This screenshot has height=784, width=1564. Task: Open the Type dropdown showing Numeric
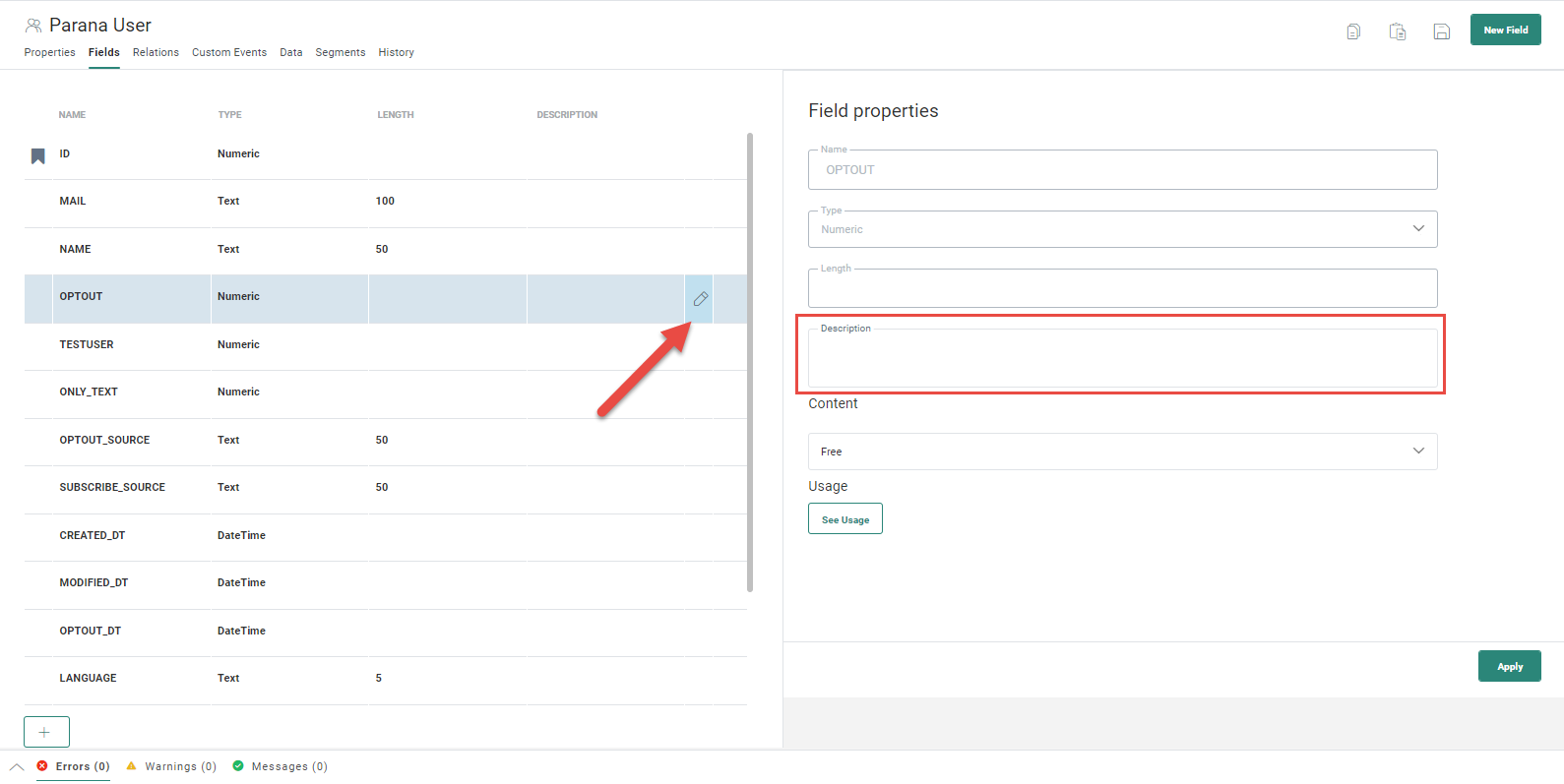click(x=1122, y=229)
